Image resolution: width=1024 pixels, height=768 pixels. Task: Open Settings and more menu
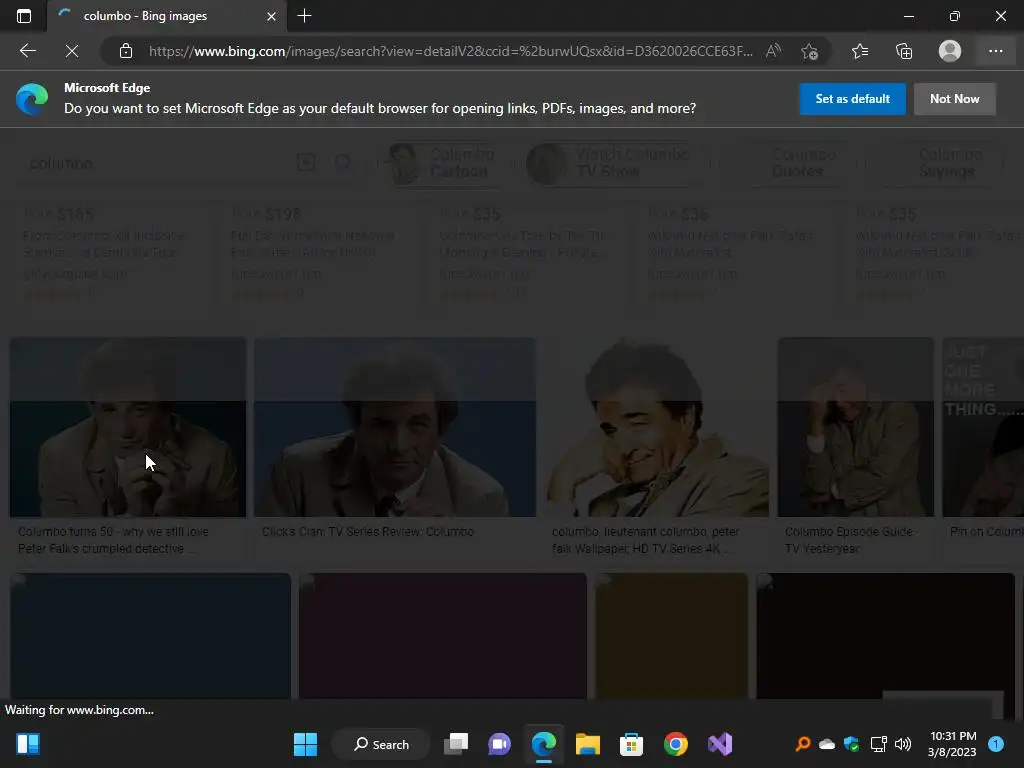(995, 51)
